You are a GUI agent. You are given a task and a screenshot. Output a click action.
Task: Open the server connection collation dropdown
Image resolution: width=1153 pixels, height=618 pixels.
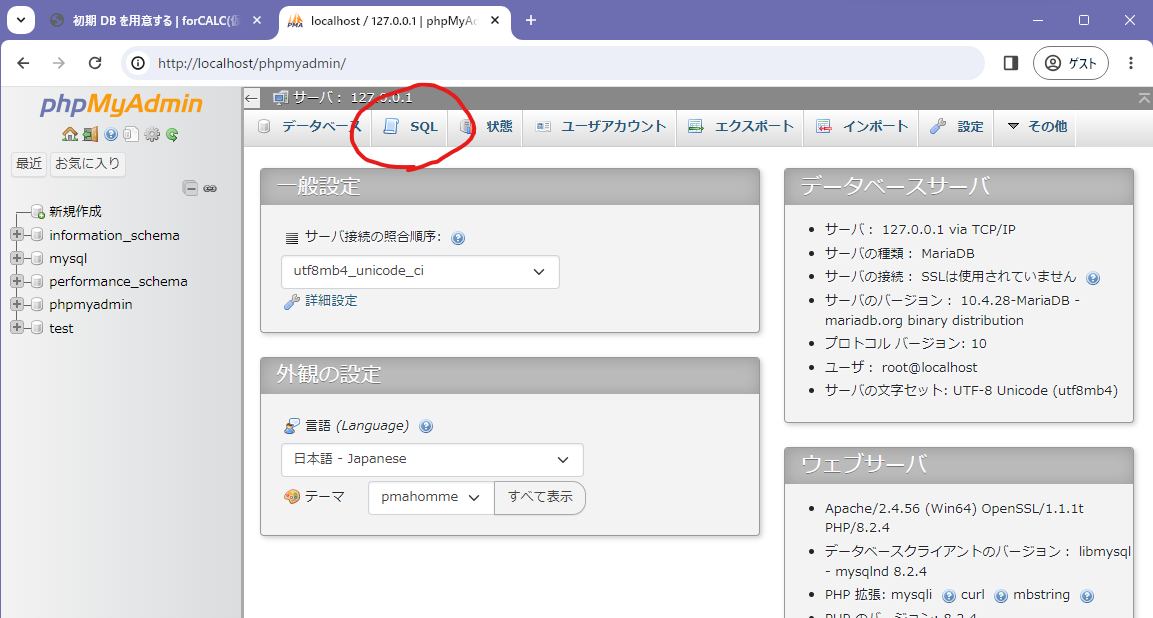[x=420, y=271]
